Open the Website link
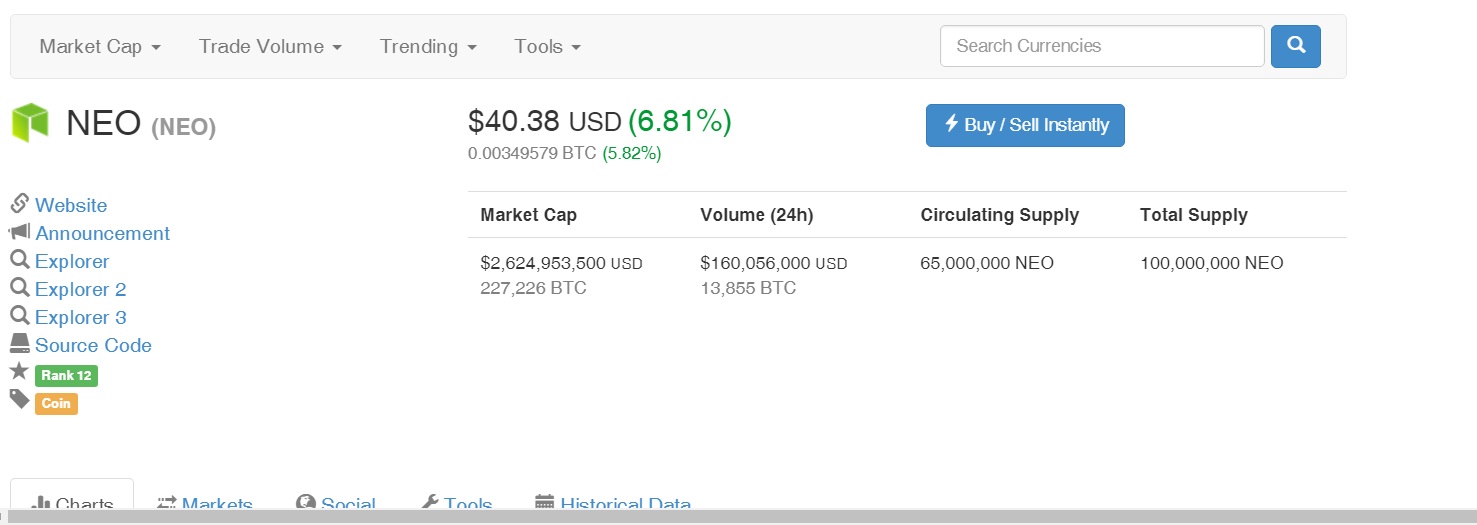 71,205
